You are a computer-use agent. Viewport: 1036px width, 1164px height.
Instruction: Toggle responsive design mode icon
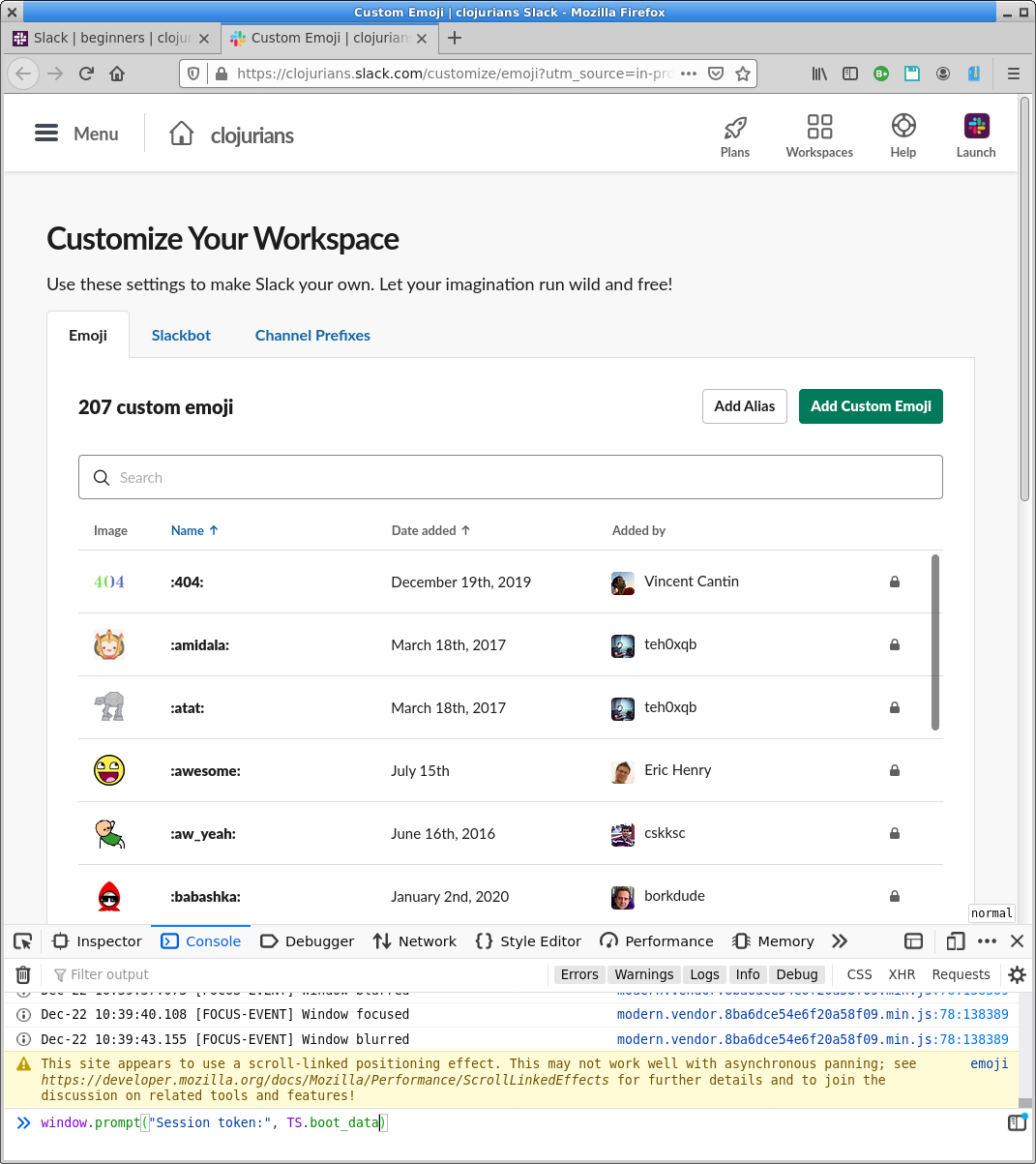[x=956, y=941]
